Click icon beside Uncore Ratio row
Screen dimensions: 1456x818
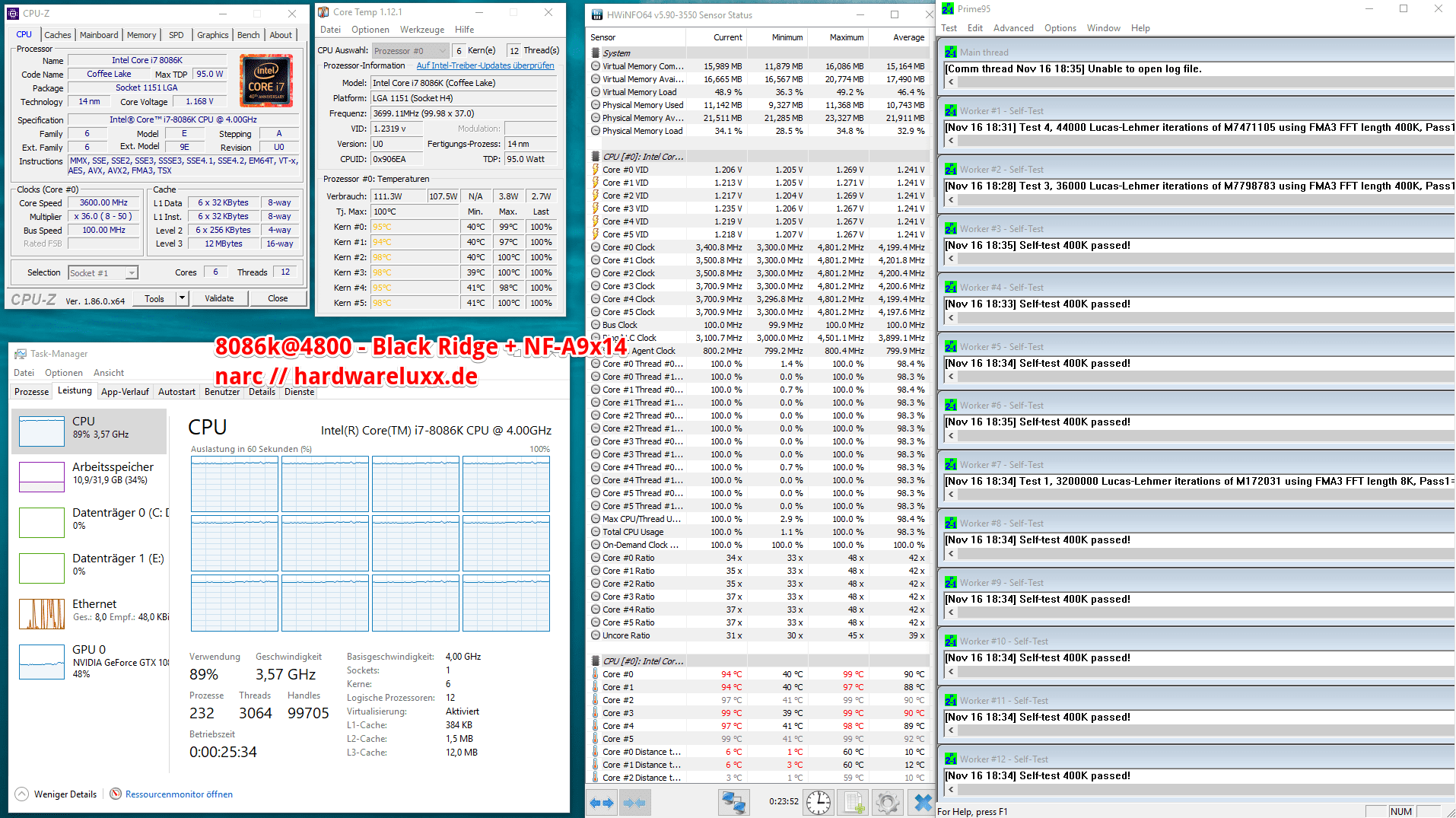(x=596, y=635)
